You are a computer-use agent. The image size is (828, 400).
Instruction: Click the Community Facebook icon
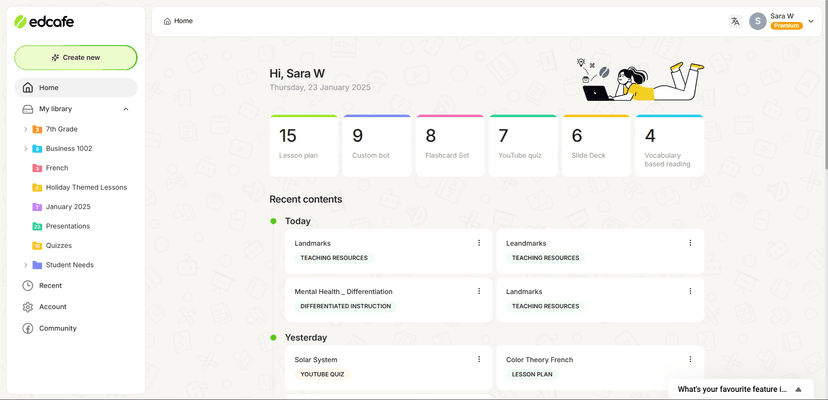coord(27,329)
